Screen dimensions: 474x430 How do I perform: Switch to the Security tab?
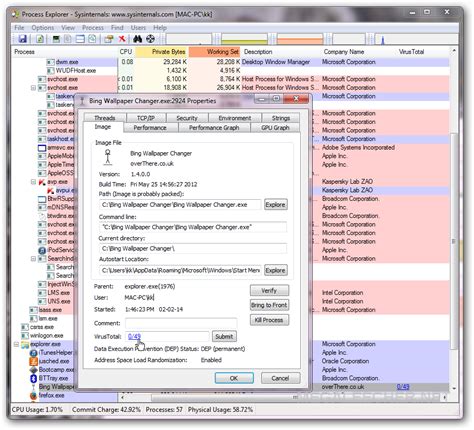pos(187,118)
